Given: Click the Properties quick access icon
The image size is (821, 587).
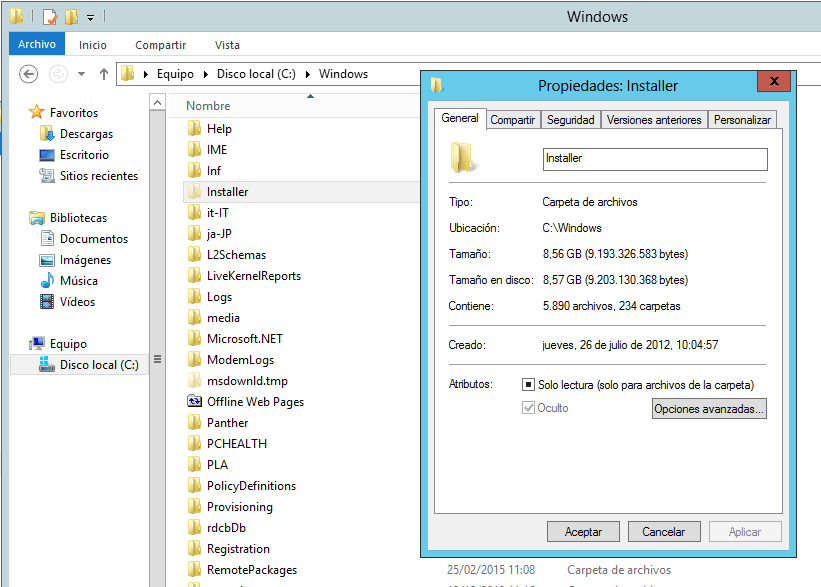Looking at the screenshot, I should click(50, 17).
